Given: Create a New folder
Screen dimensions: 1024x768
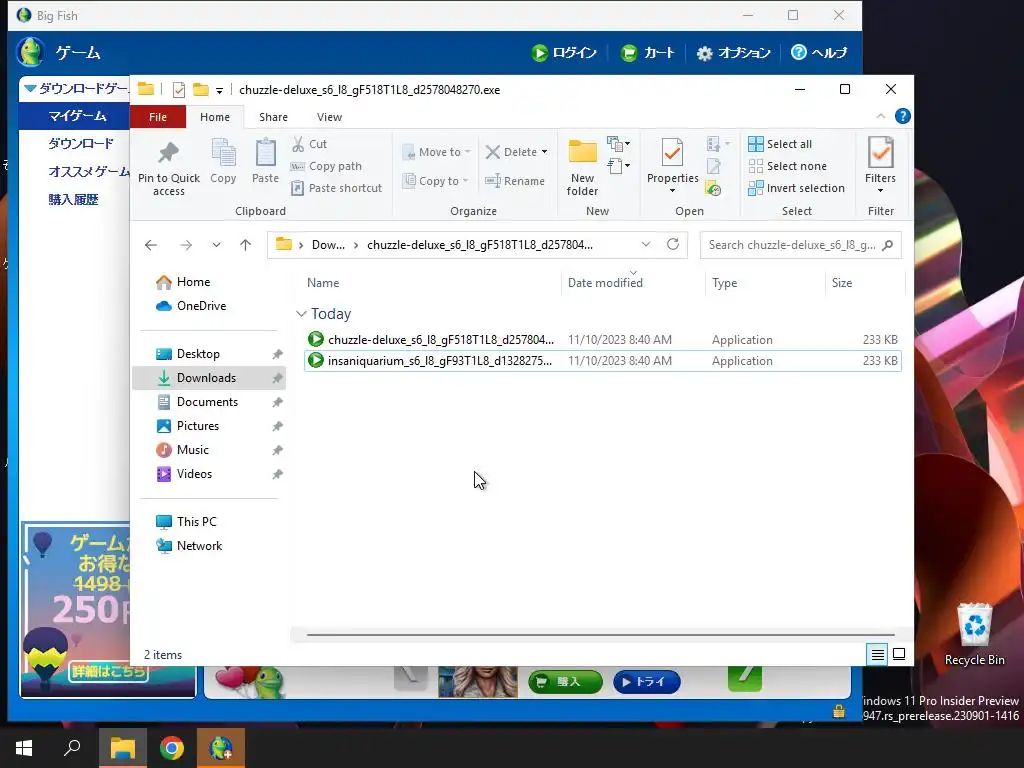Looking at the screenshot, I should (x=582, y=167).
